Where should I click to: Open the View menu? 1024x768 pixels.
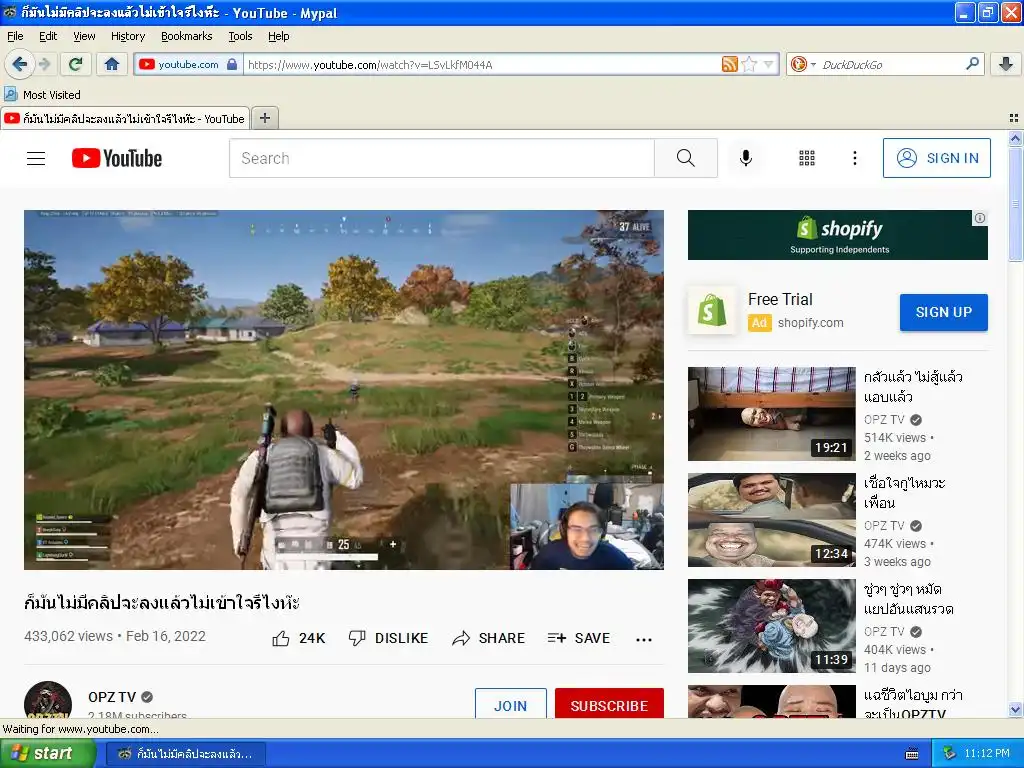tap(84, 36)
